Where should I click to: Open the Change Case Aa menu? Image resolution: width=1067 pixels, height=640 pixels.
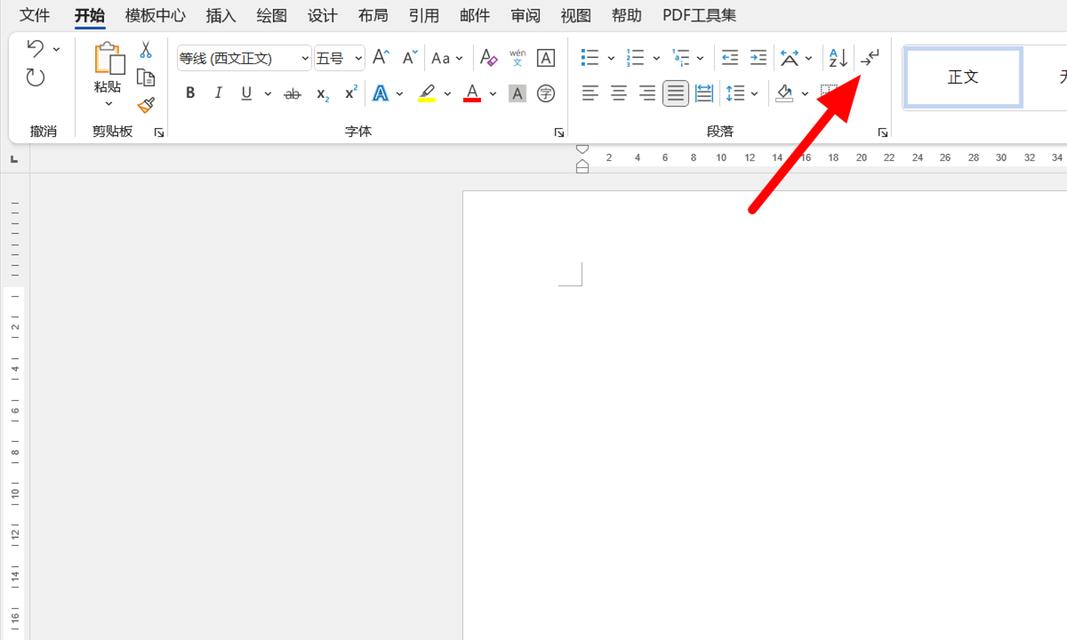[447, 58]
